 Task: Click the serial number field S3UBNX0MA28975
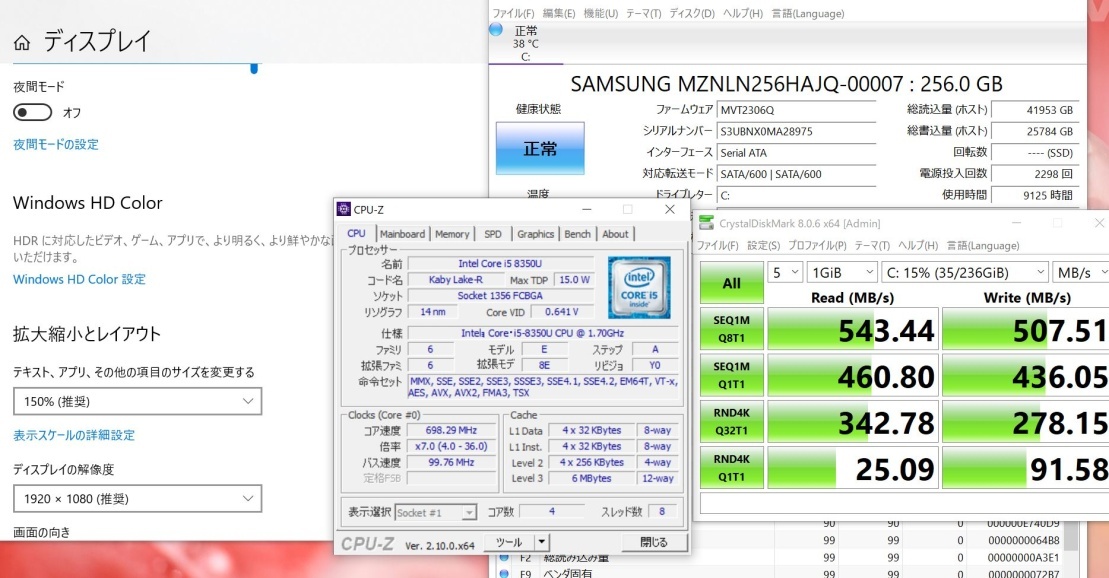click(796, 131)
